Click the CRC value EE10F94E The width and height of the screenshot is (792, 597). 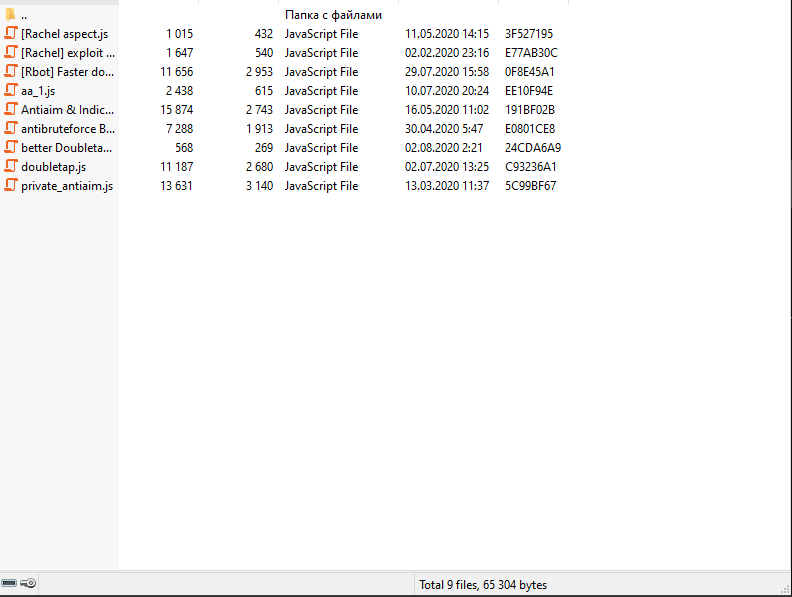529,91
